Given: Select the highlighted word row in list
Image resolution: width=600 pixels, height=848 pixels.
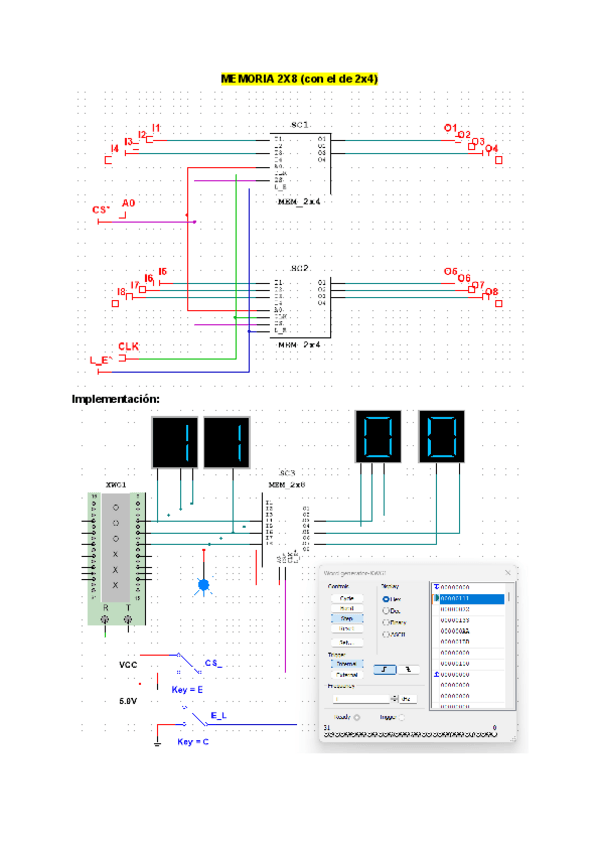Looking at the screenshot, I should [x=468, y=598].
